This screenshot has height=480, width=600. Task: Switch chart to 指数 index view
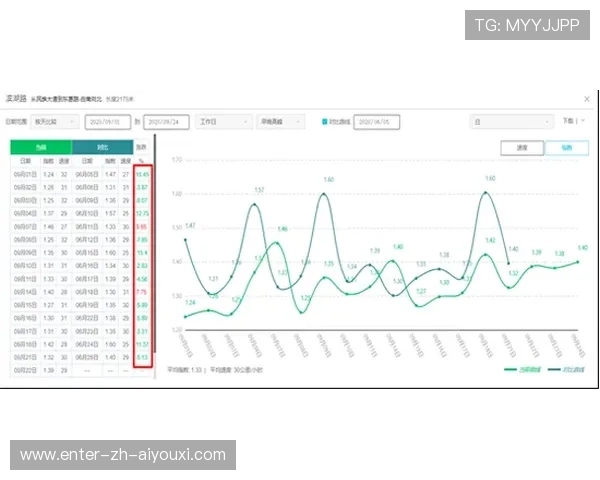click(x=566, y=148)
